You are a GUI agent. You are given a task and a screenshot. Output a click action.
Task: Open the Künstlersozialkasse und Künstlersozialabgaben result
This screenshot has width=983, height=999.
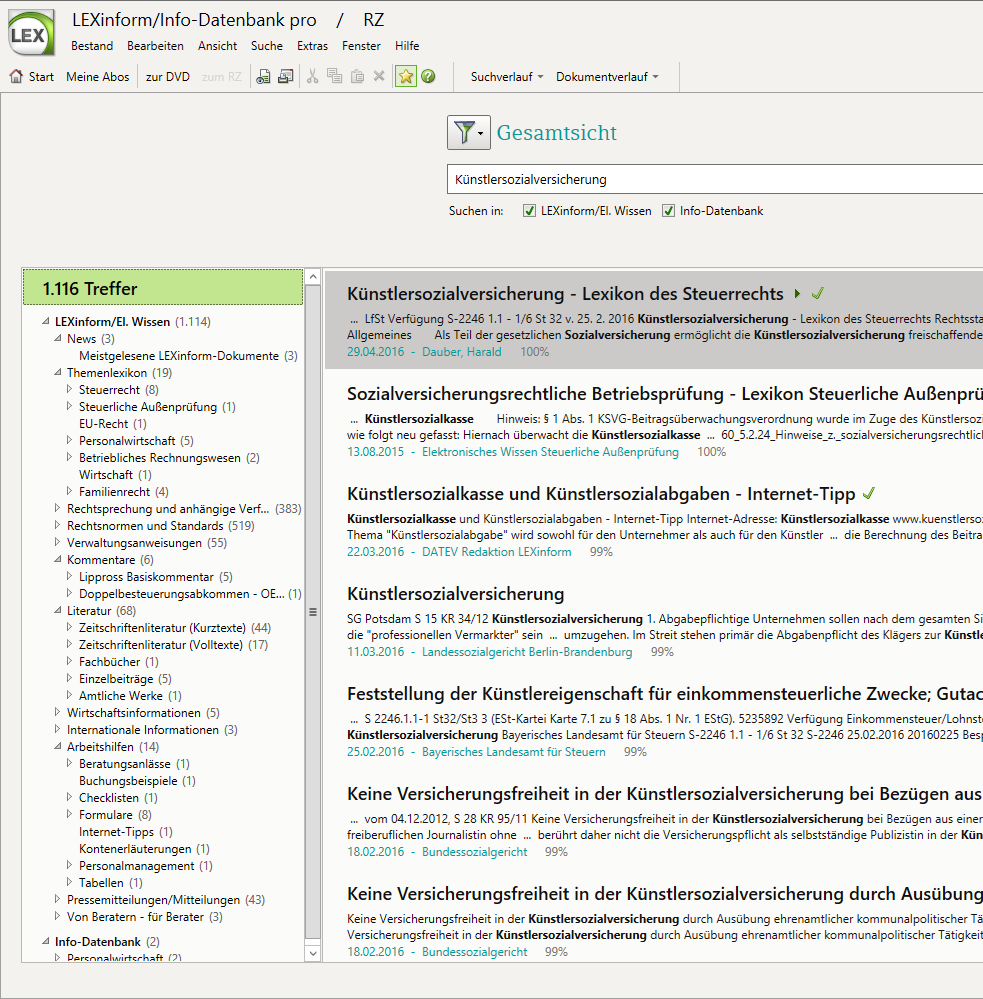[600, 494]
